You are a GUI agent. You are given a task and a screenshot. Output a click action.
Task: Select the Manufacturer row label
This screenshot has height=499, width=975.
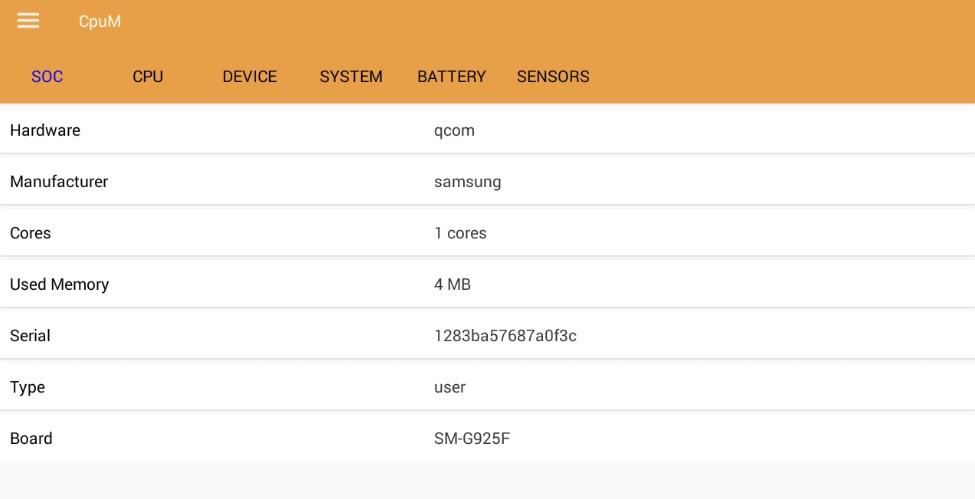[59, 182]
